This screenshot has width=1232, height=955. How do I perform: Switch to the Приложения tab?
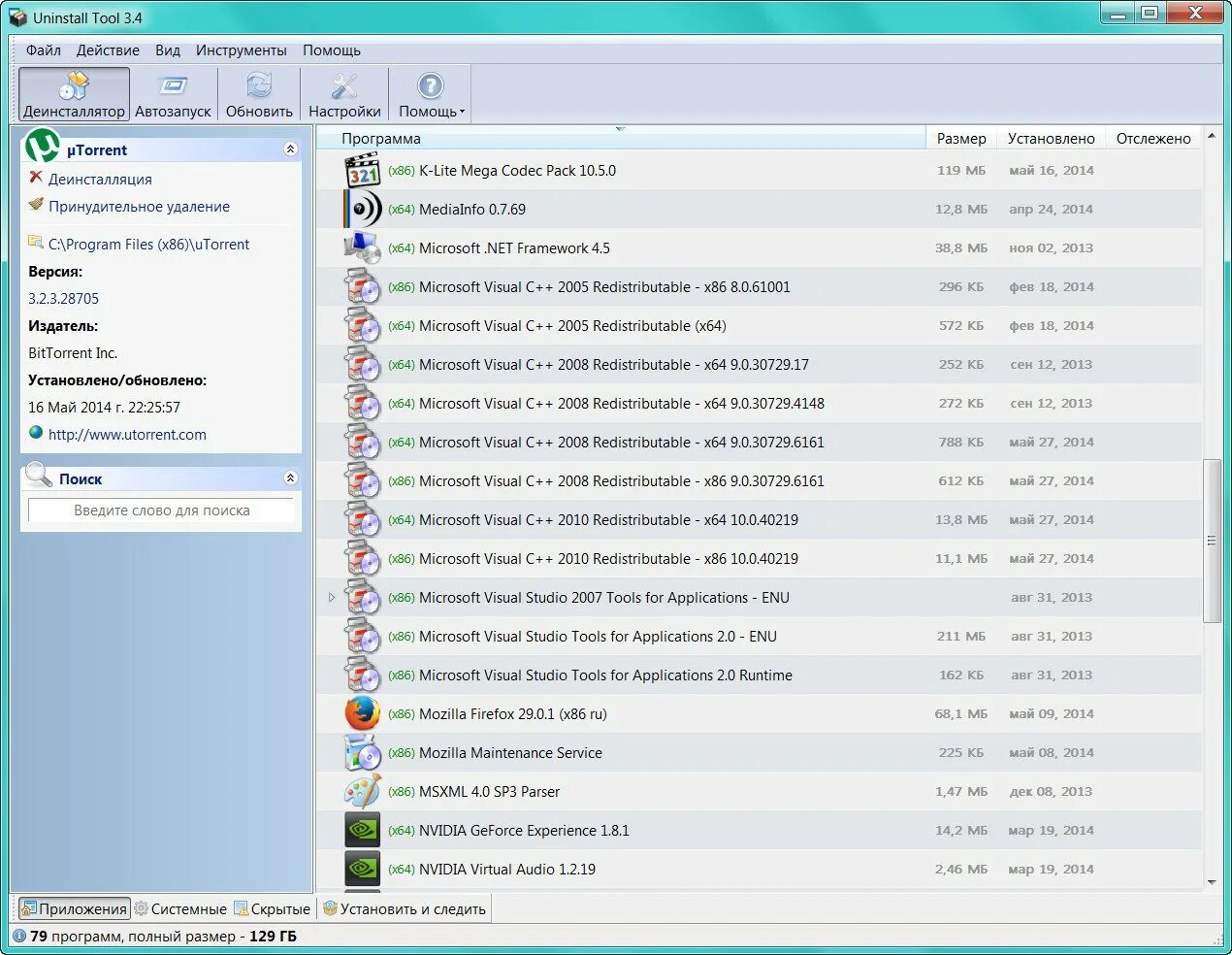[74, 909]
